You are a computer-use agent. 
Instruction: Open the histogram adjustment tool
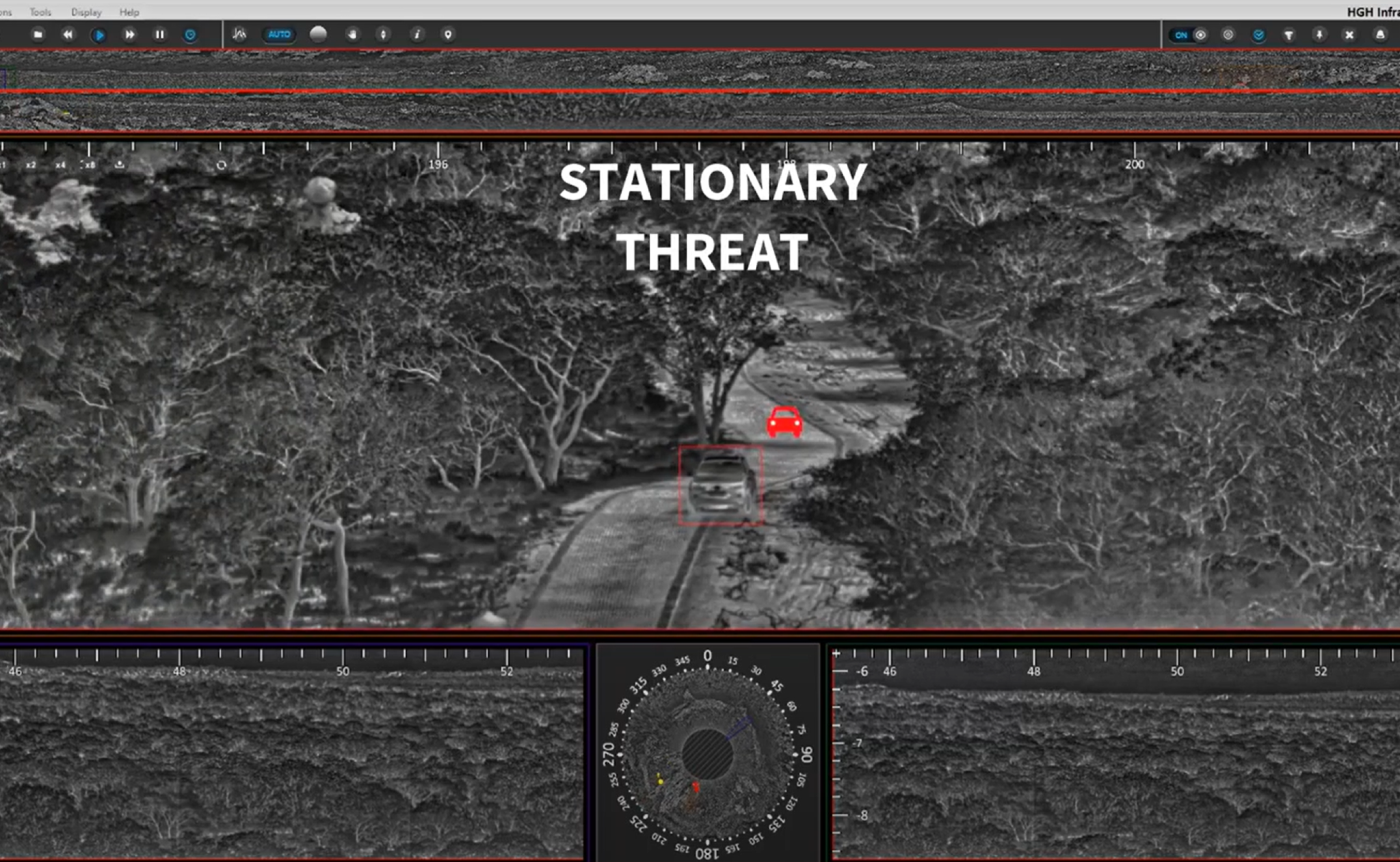tap(240, 35)
